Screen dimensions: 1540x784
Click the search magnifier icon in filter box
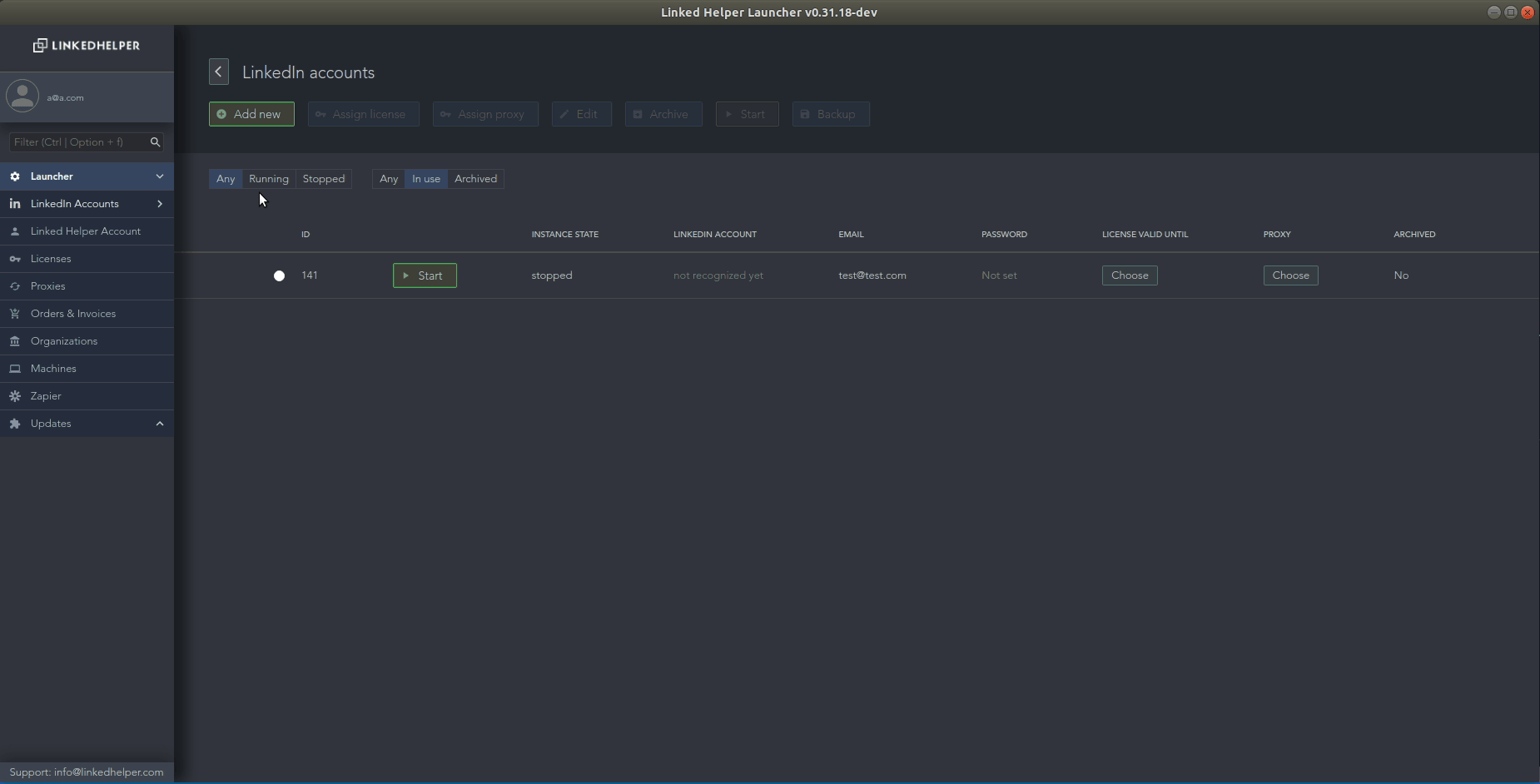(155, 142)
